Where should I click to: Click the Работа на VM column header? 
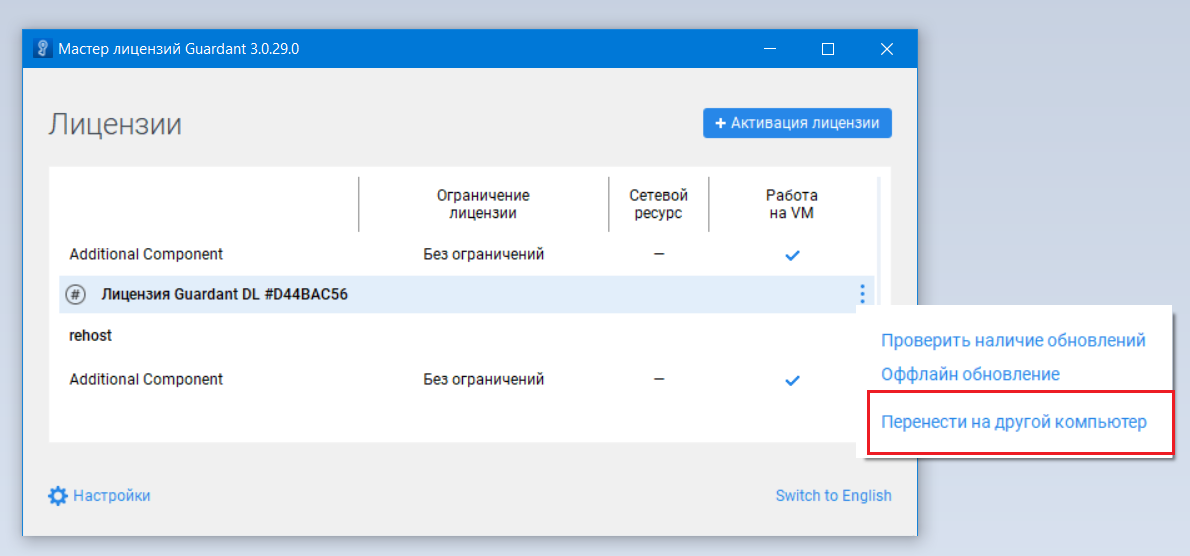[791, 204]
